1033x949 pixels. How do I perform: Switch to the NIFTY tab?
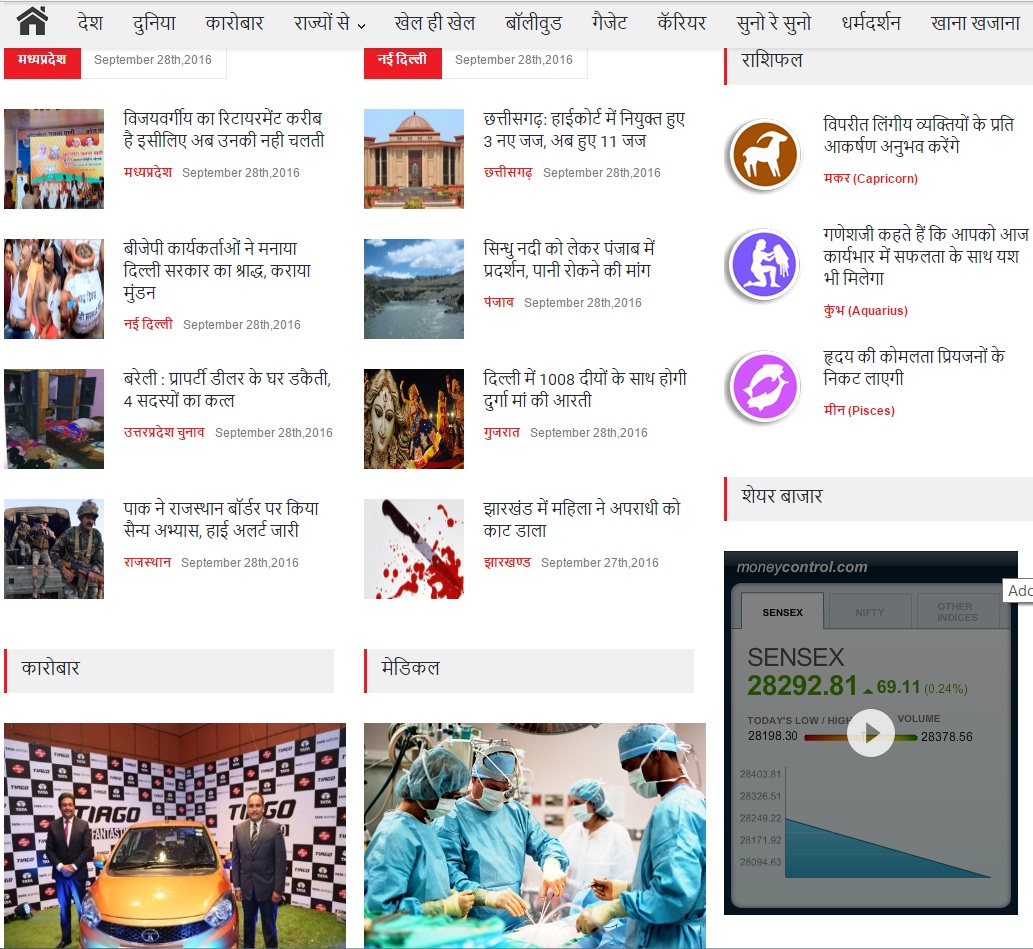pyautogui.click(x=869, y=612)
